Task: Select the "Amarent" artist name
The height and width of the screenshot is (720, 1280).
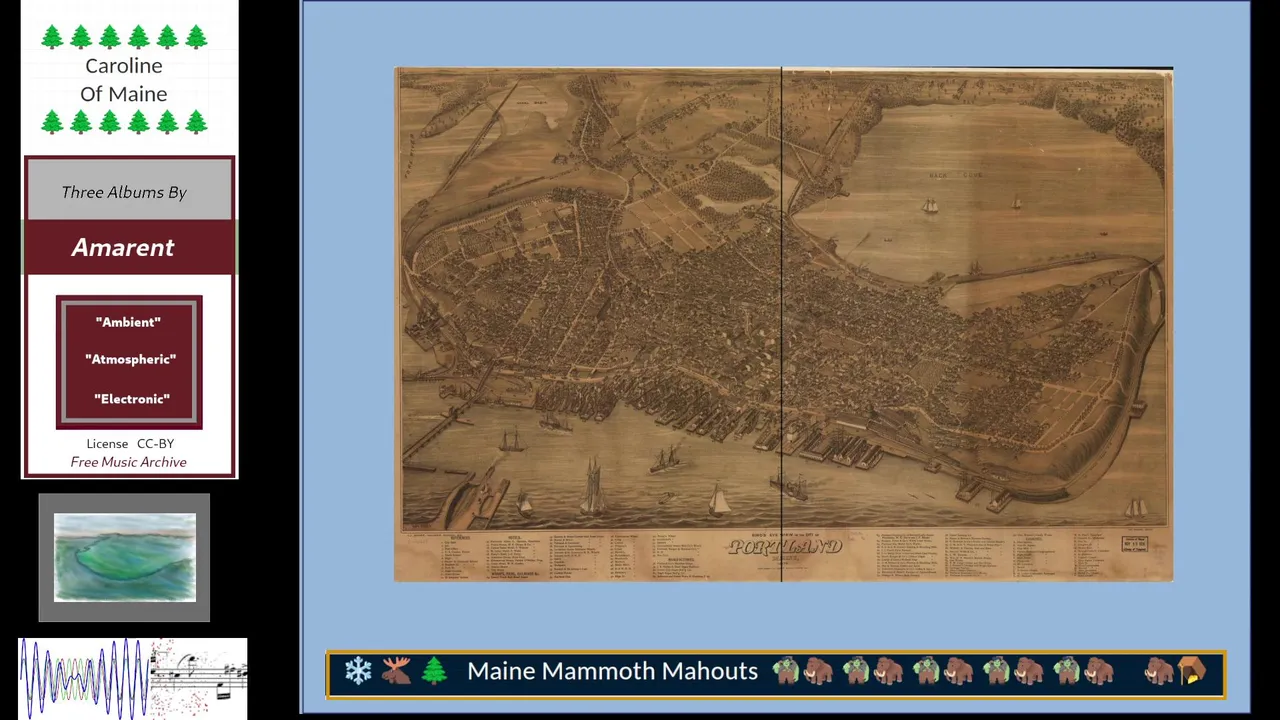Action: point(123,248)
